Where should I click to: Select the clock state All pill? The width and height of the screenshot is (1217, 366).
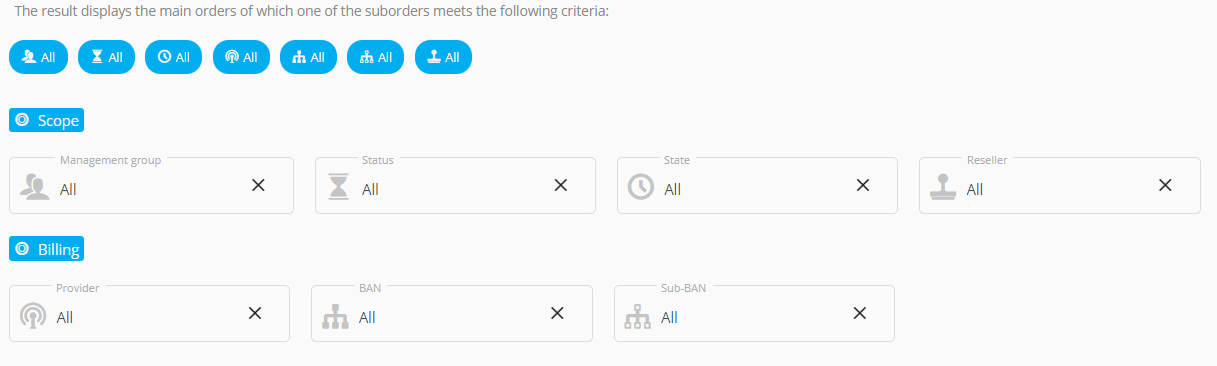pos(174,57)
